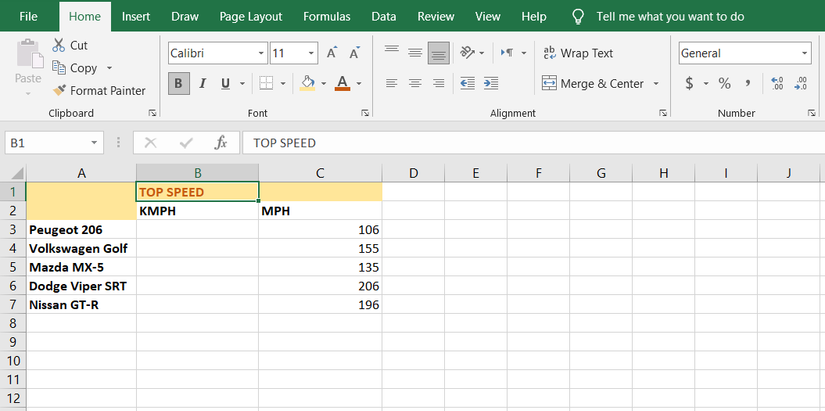Image resolution: width=825 pixels, height=411 pixels.
Task: Apply the yellow Fill Color swatch
Action: [x=308, y=84]
